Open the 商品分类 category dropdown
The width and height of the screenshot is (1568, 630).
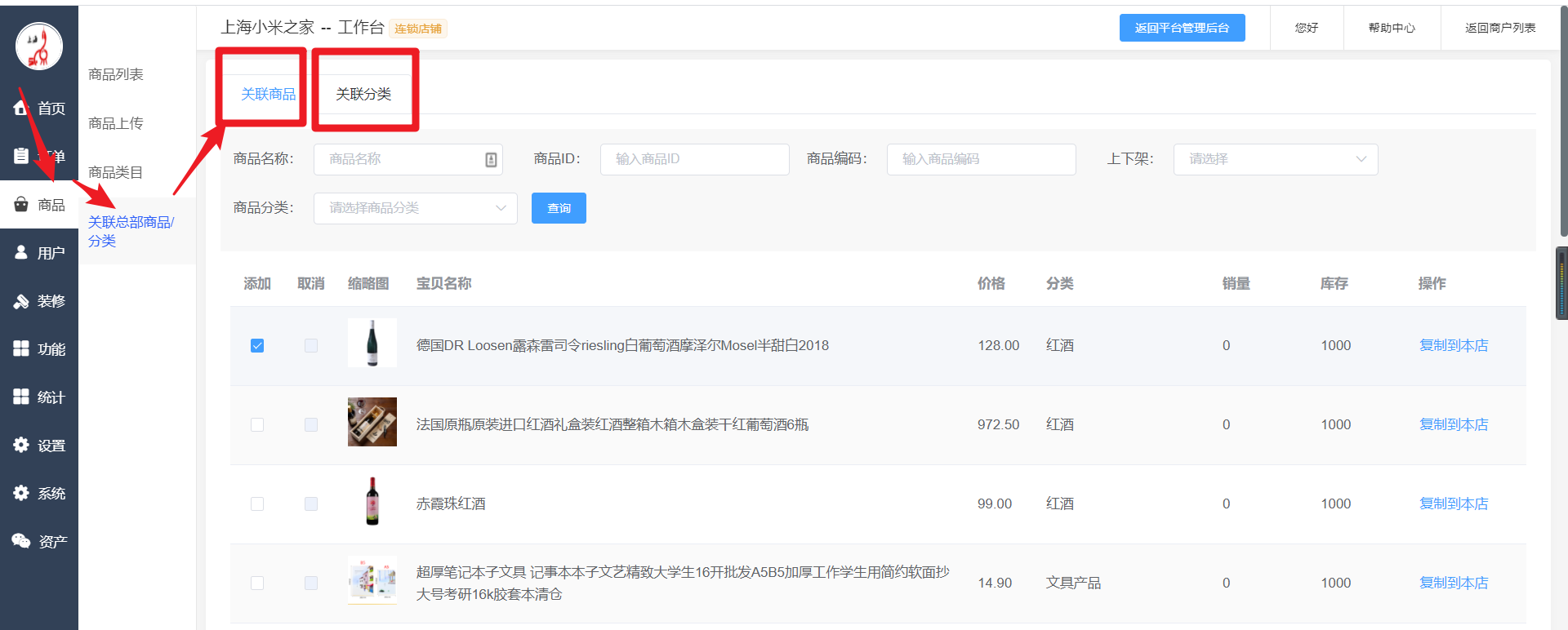pyautogui.click(x=415, y=208)
